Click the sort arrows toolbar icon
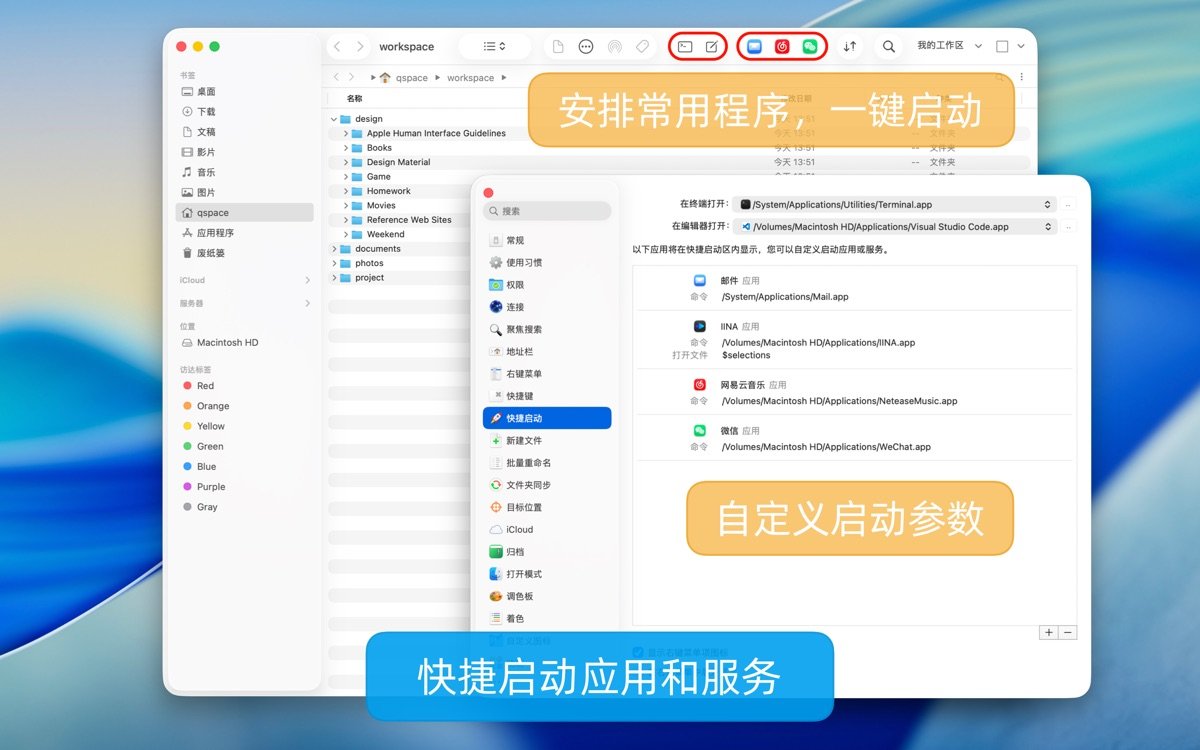The height and width of the screenshot is (750, 1200). pyautogui.click(x=850, y=47)
